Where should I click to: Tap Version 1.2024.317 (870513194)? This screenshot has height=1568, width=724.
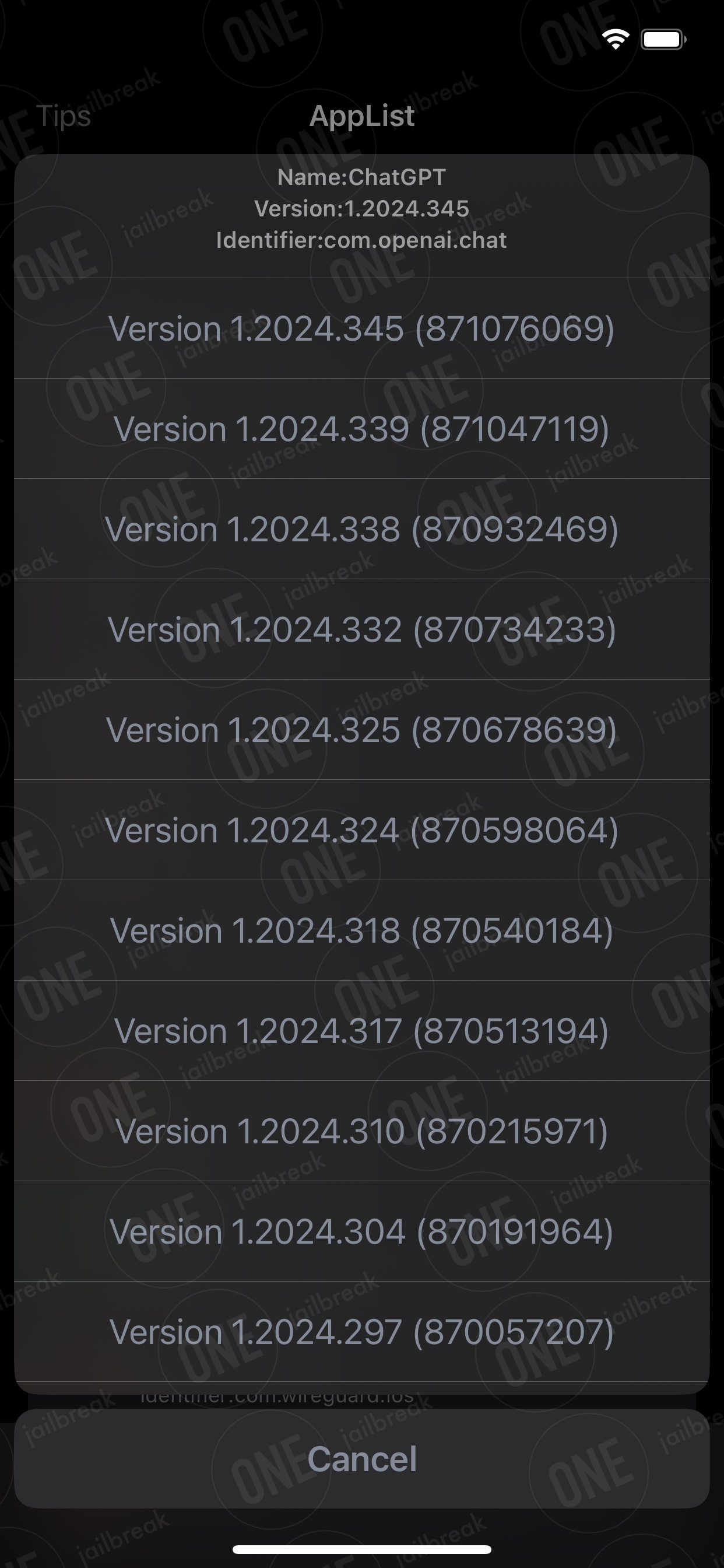tap(362, 1031)
